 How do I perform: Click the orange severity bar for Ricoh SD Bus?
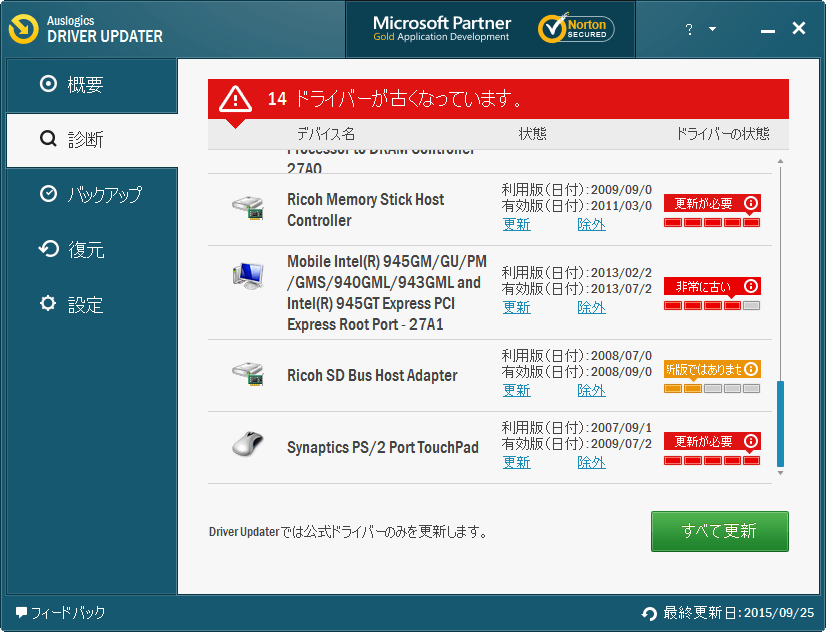tap(712, 389)
